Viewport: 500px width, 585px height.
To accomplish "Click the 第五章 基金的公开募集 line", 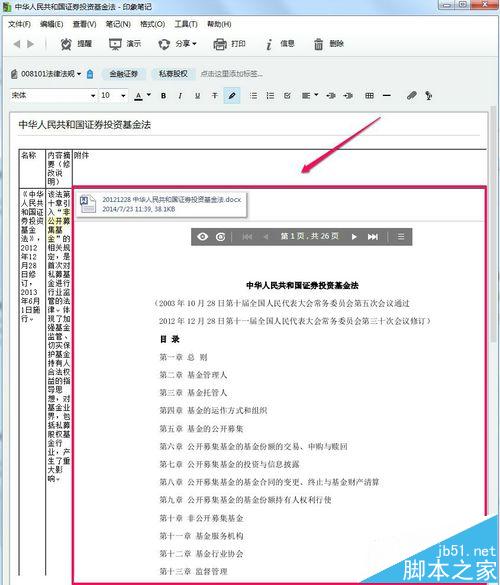I will coord(201,429).
